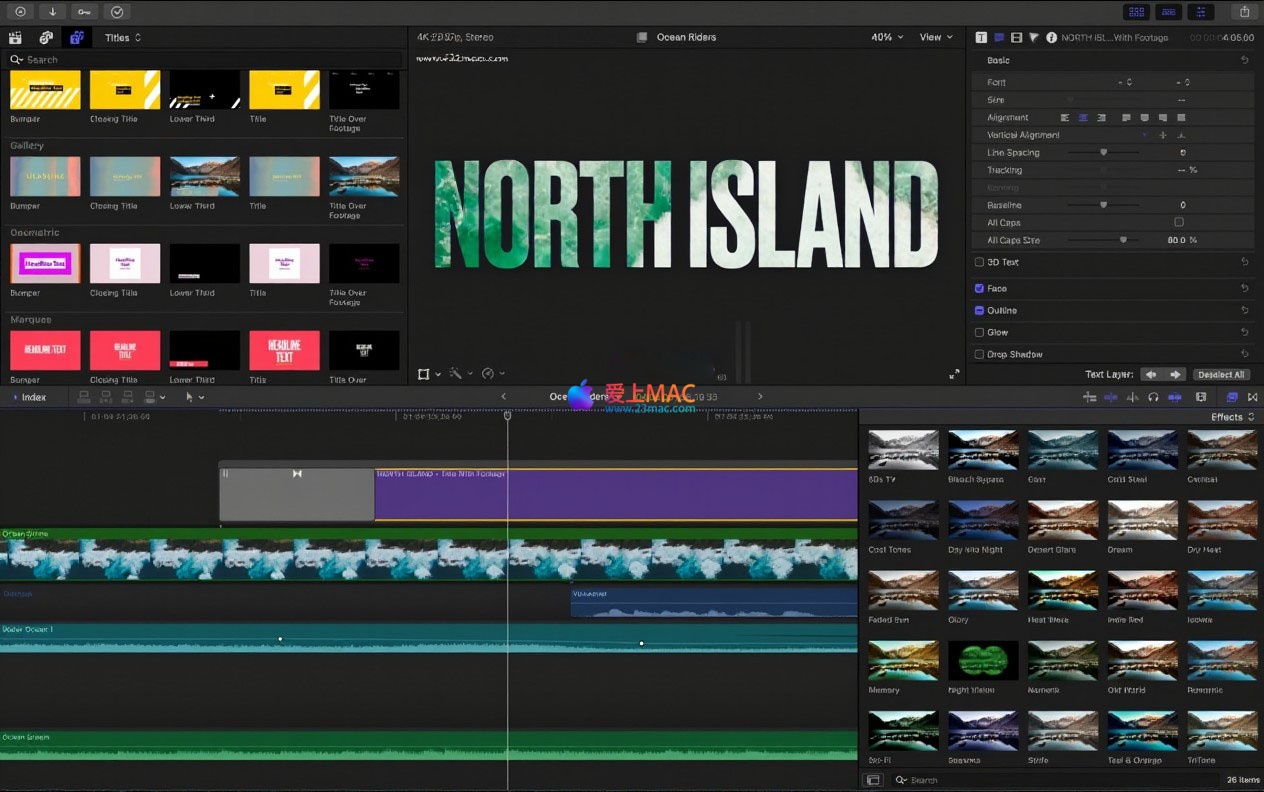Adjust the All Caps Size slider
Image resolution: width=1264 pixels, height=792 pixels.
coord(1123,240)
